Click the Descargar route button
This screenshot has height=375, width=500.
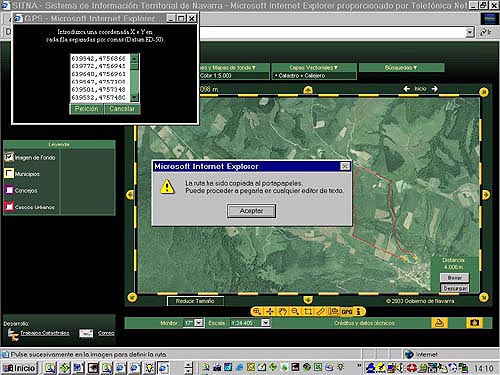[x=455, y=288]
